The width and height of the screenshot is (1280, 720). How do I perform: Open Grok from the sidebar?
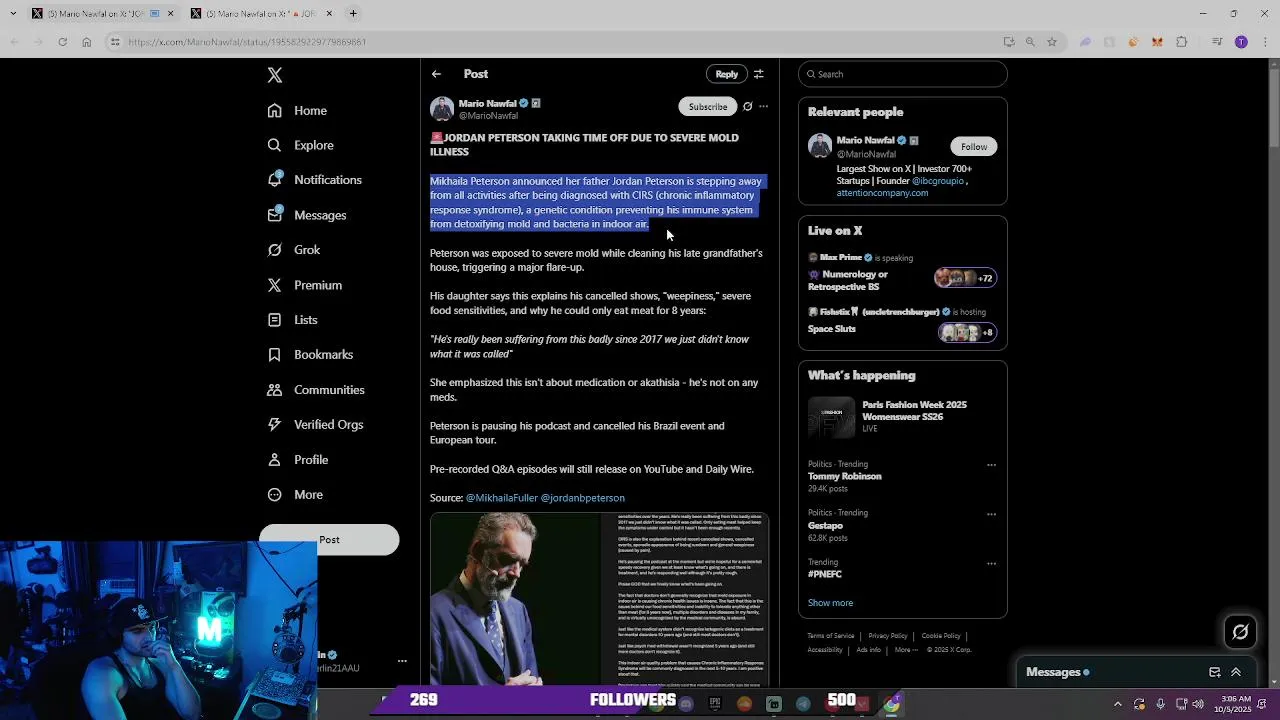[x=293, y=250]
